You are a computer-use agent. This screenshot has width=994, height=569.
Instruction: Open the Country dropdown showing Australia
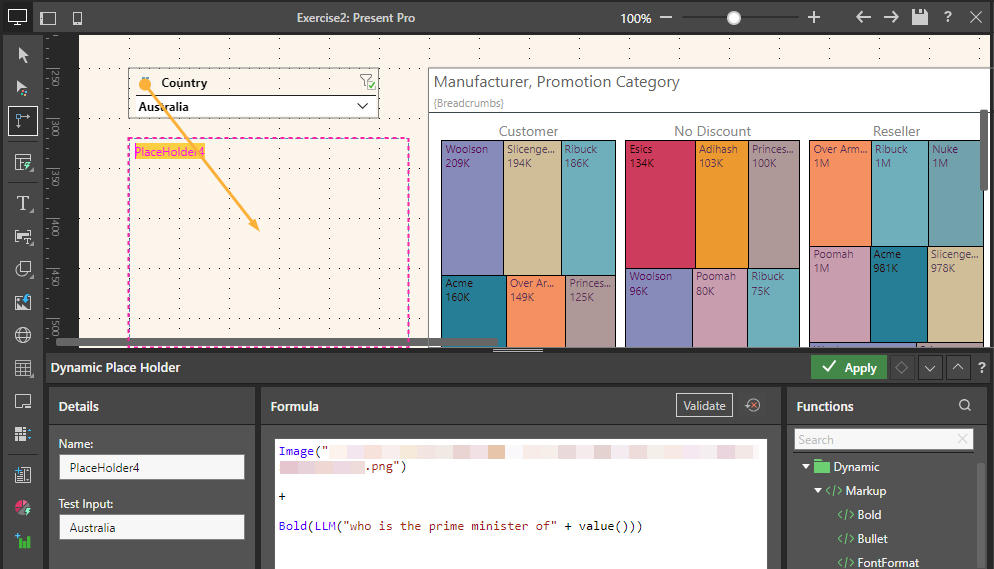[x=362, y=106]
